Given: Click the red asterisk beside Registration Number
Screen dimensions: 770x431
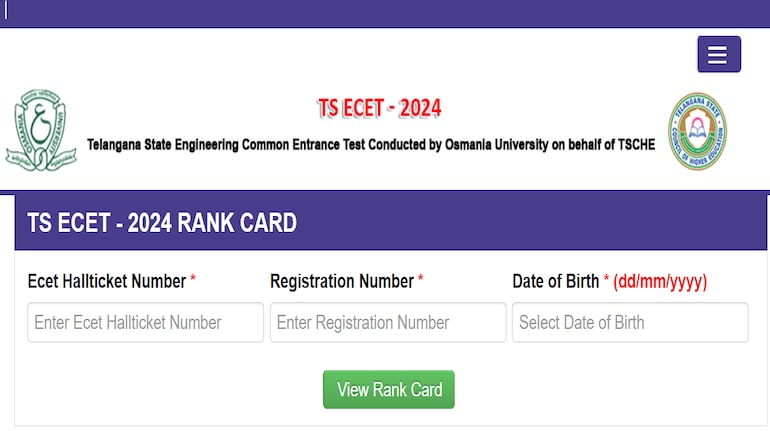Looking at the screenshot, I should 420,278.
